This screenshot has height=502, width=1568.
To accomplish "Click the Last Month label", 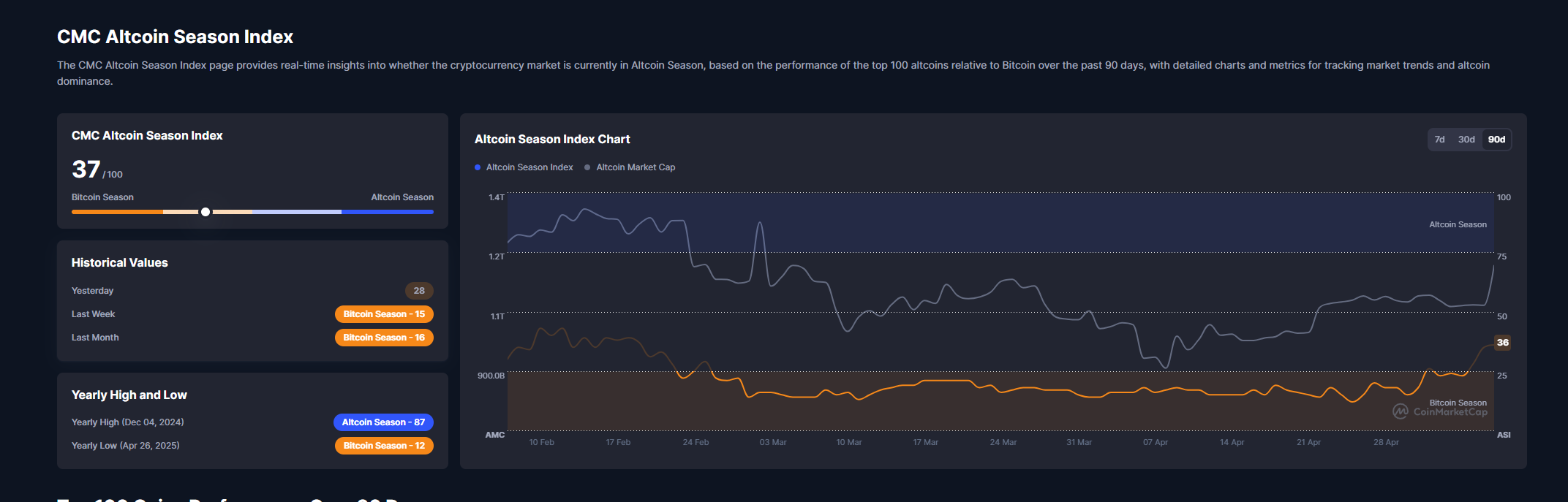I will click(95, 338).
